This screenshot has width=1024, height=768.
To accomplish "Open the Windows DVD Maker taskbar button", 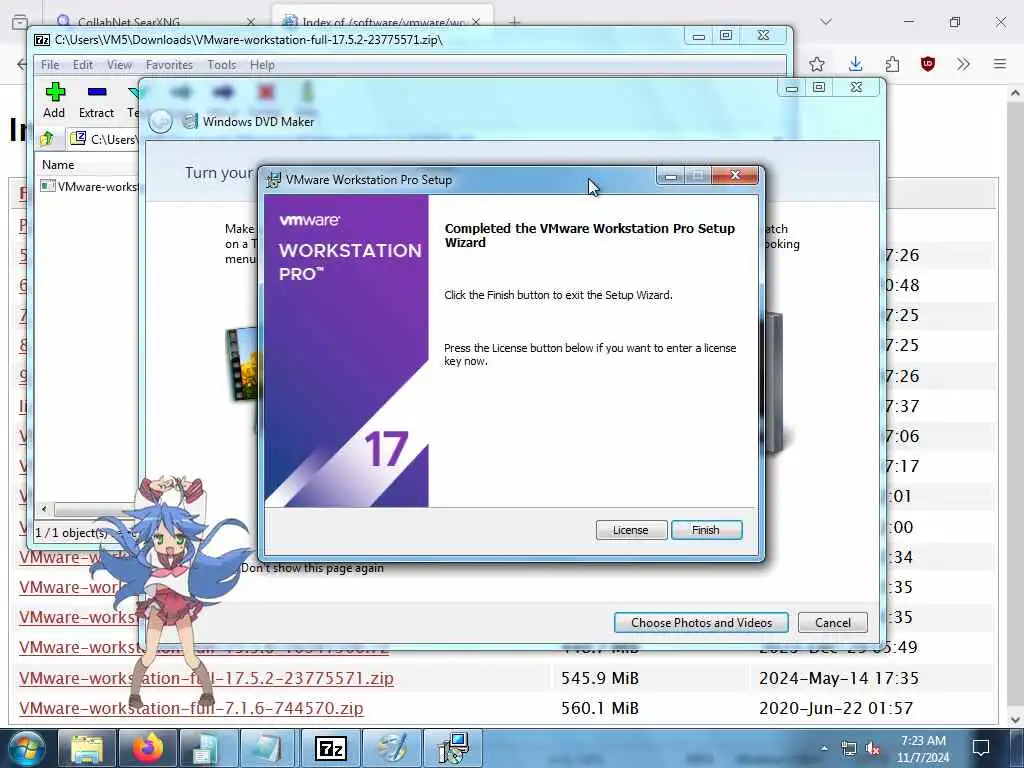I will click(391, 748).
